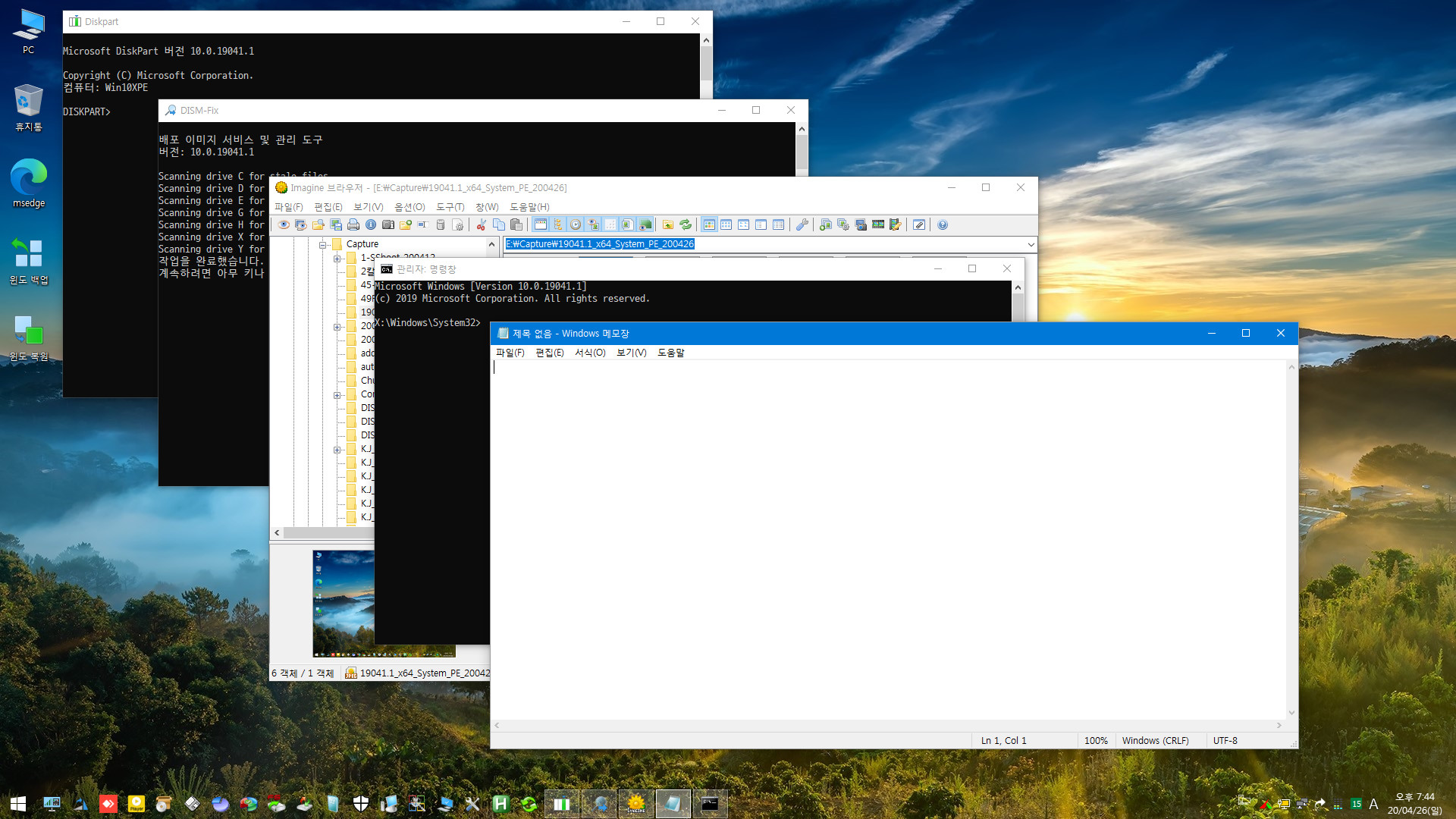Expand the first KJ folder tree node

point(337,450)
